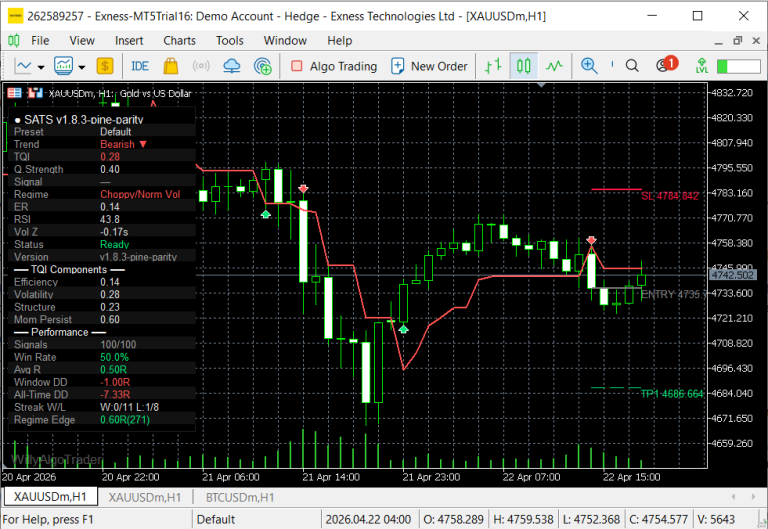Click the Signals broadcast icon
Screen dimensions: 768x529
pyautogui.click(x=201, y=66)
